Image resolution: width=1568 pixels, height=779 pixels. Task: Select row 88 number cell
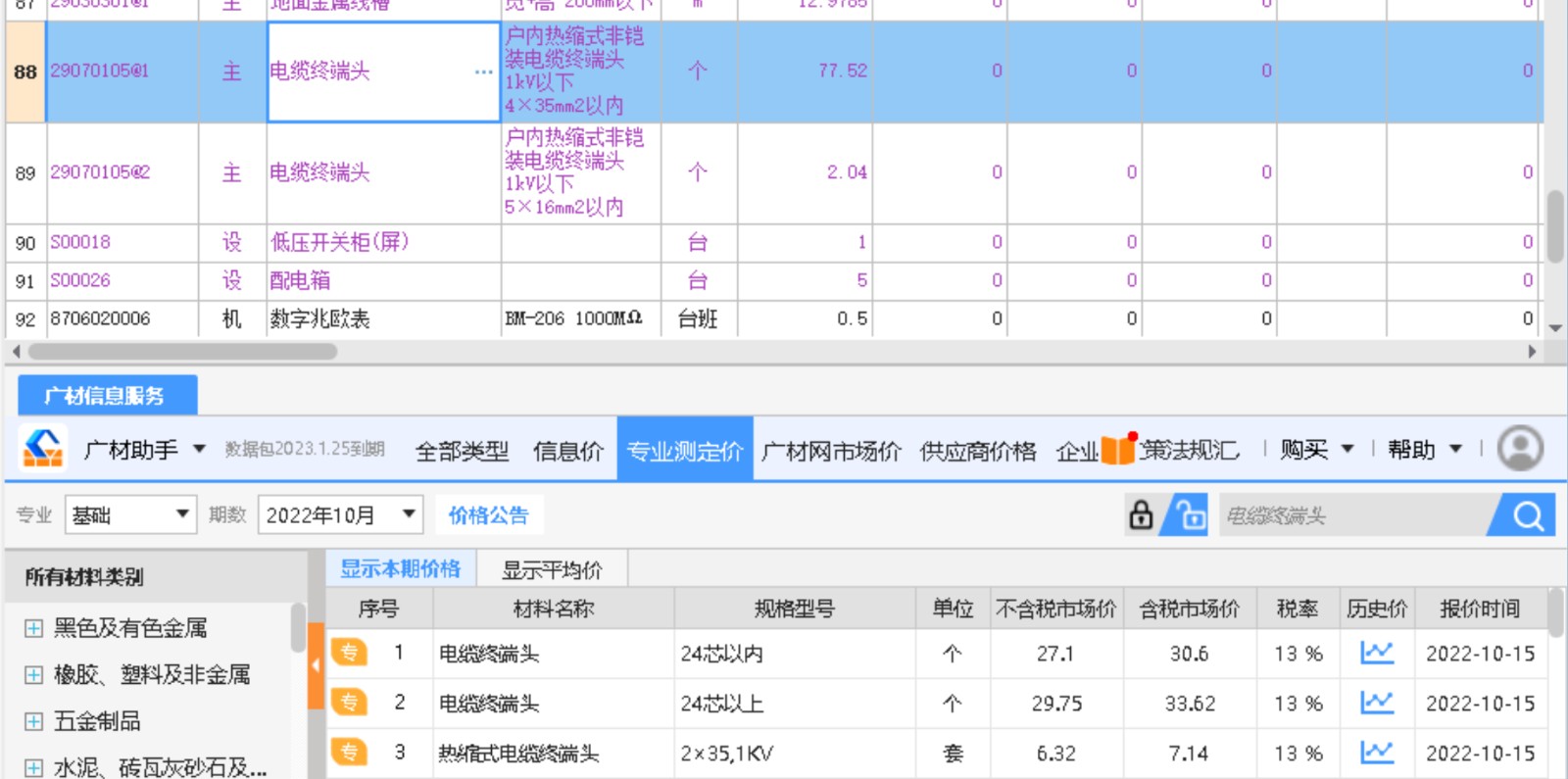click(x=25, y=72)
